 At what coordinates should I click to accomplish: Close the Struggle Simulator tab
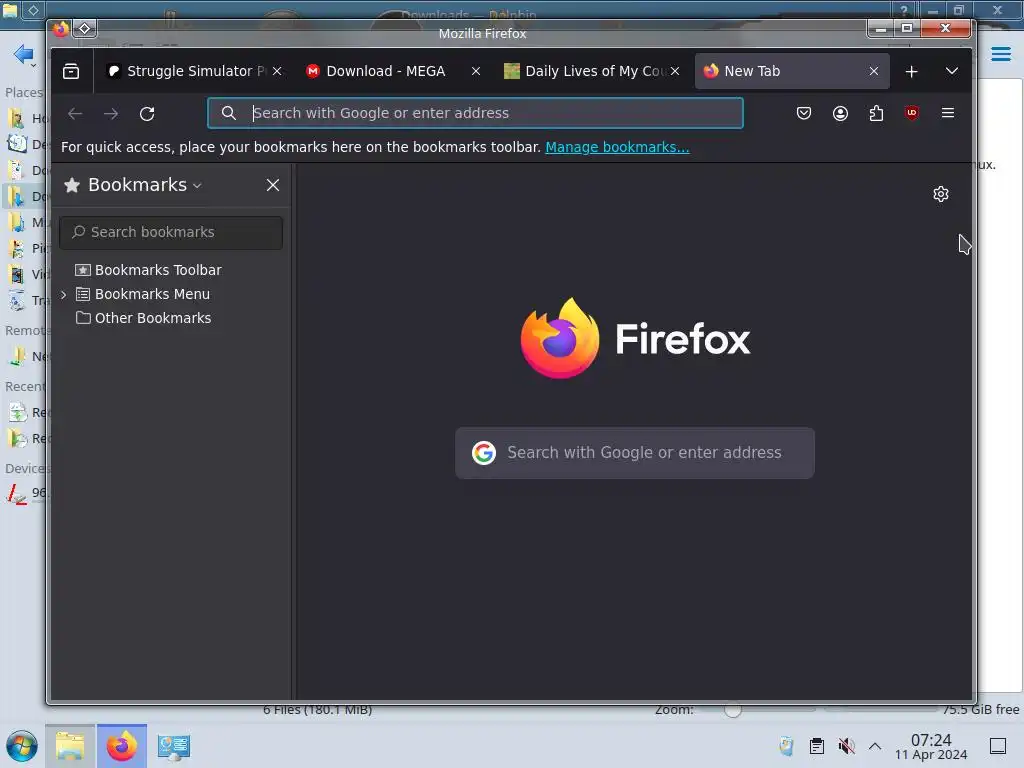click(277, 71)
